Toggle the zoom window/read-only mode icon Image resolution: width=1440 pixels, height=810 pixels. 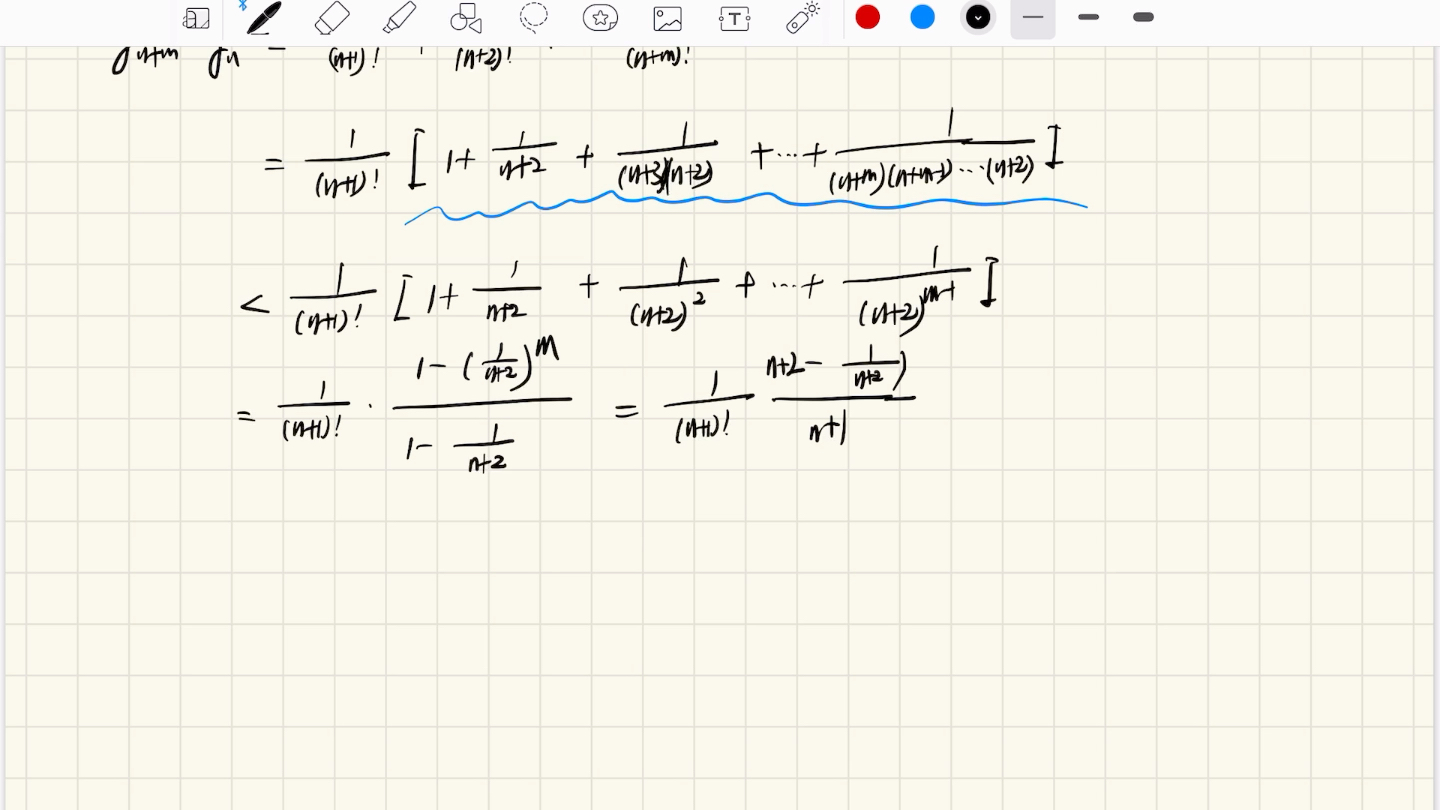pyautogui.click(x=197, y=18)
